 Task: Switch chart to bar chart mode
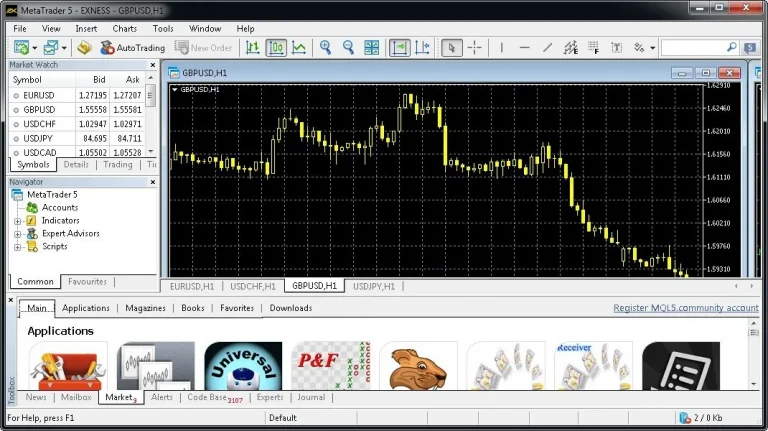(252, 48)
